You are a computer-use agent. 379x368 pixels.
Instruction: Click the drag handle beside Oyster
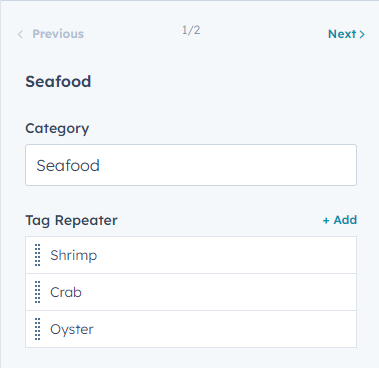click(x=38, y=329)
